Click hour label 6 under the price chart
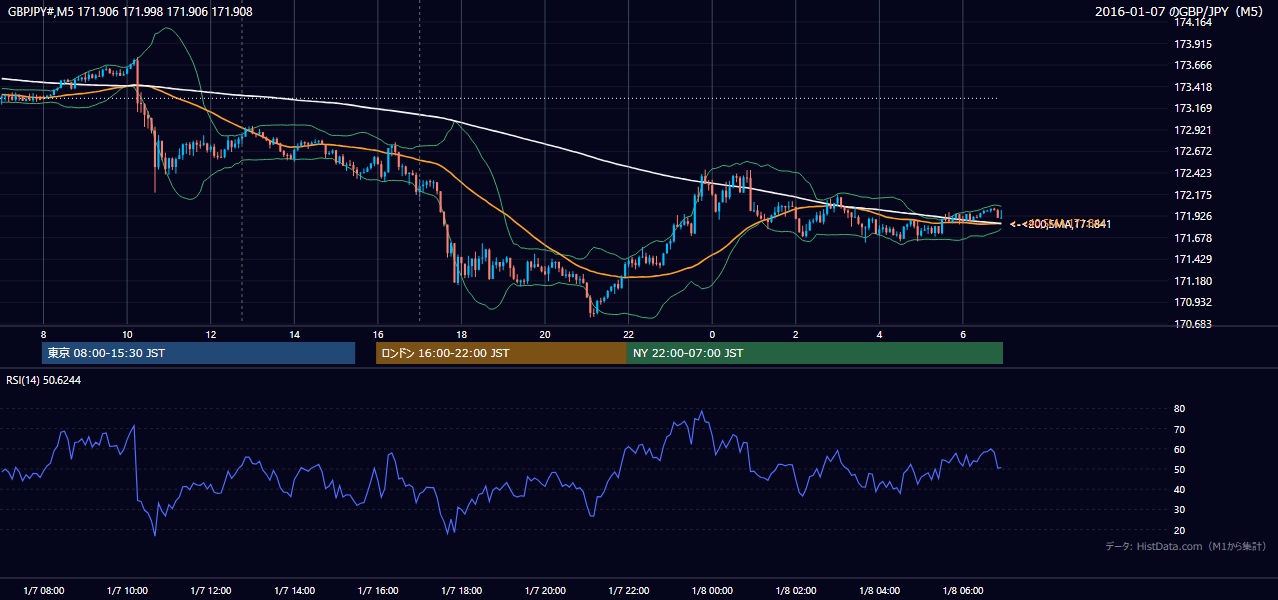 tap(963, 334)
